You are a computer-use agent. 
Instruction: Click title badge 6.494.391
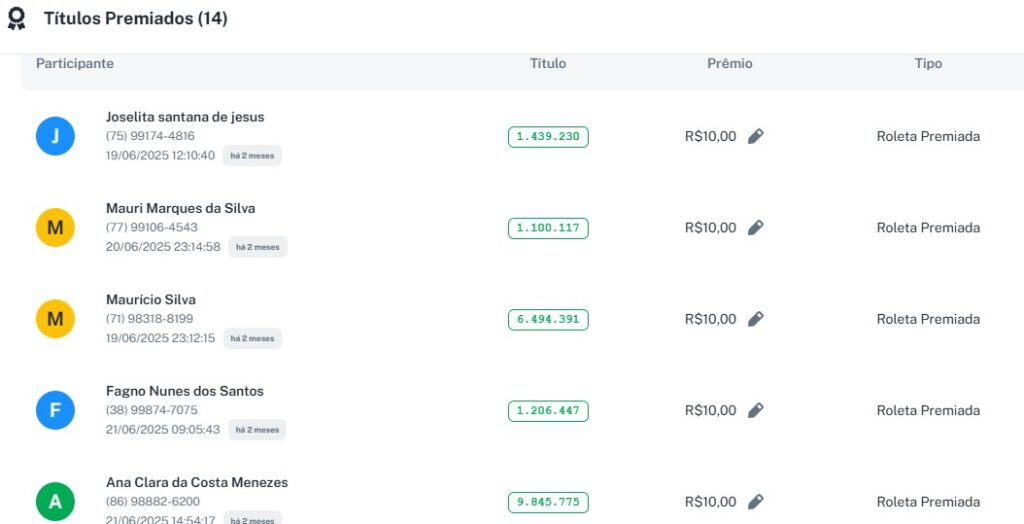point(548,320)
